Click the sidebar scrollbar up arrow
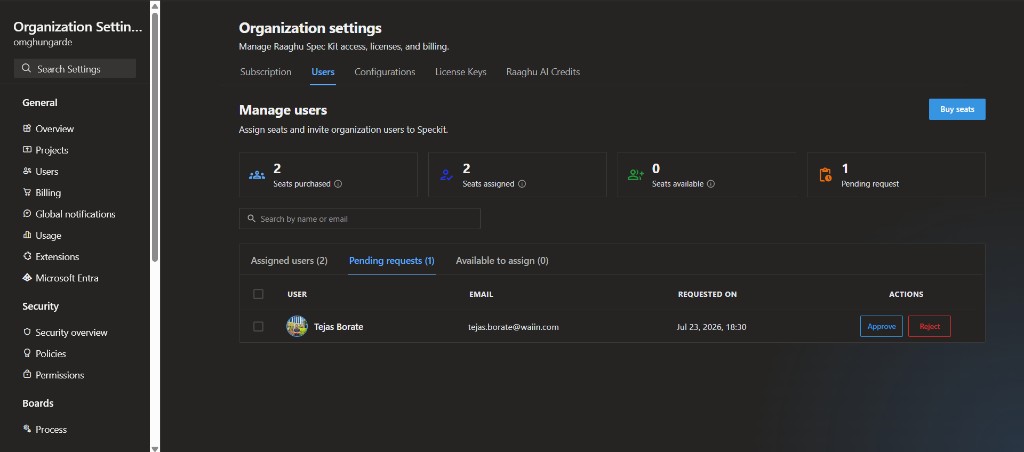Screen dimensions: 1024x452 155,6
